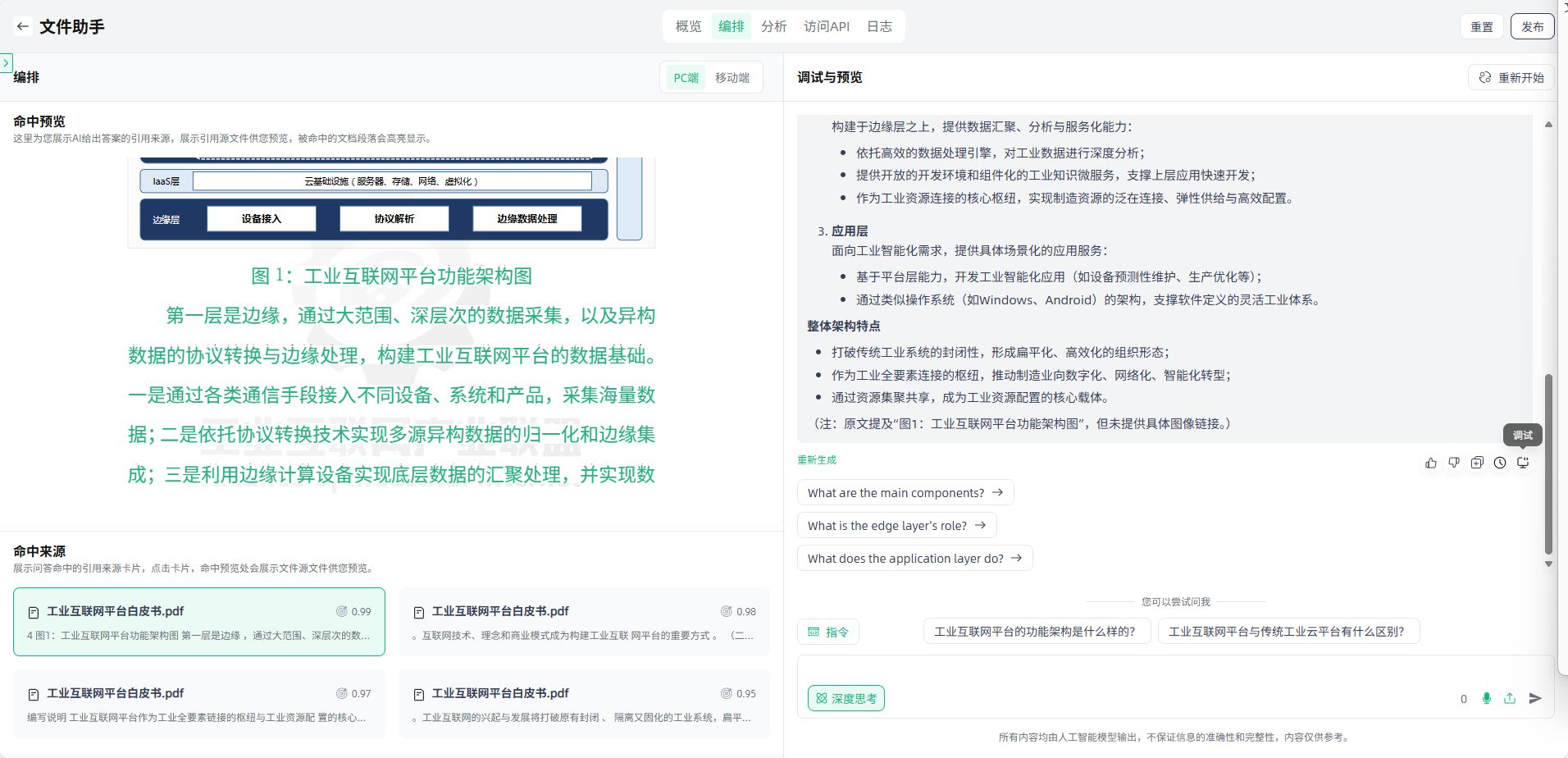Switch preview to 移动端 mode

pos(732,78)
